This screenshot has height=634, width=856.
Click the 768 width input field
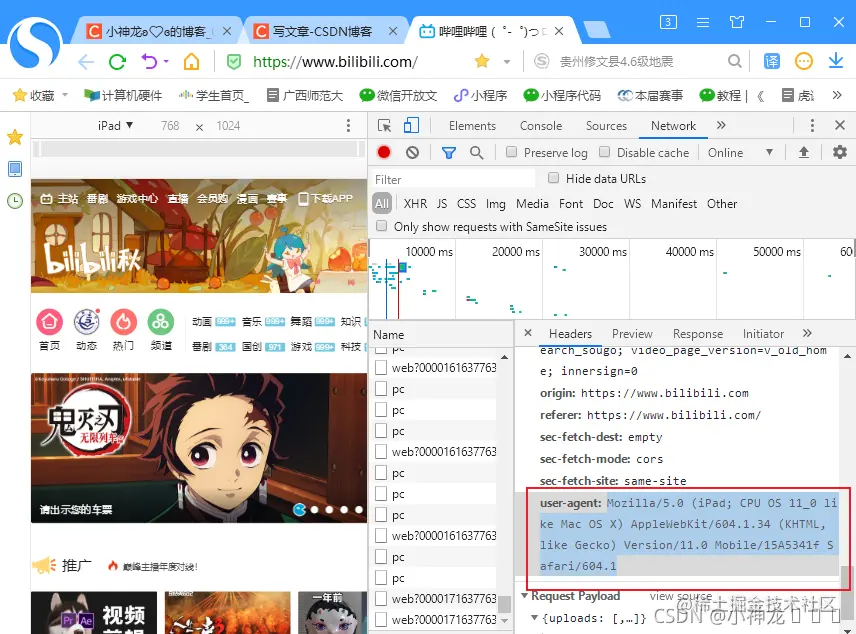170,126
